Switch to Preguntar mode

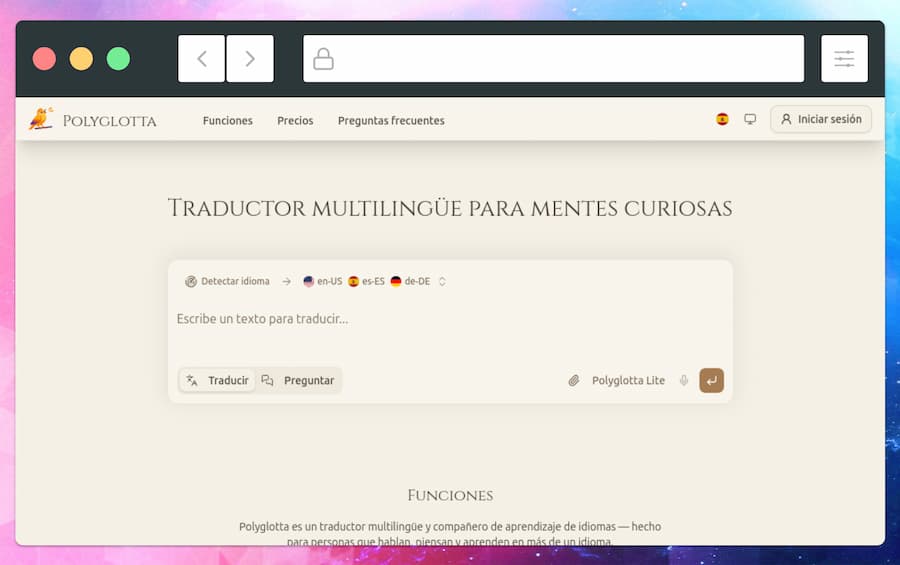298,380
